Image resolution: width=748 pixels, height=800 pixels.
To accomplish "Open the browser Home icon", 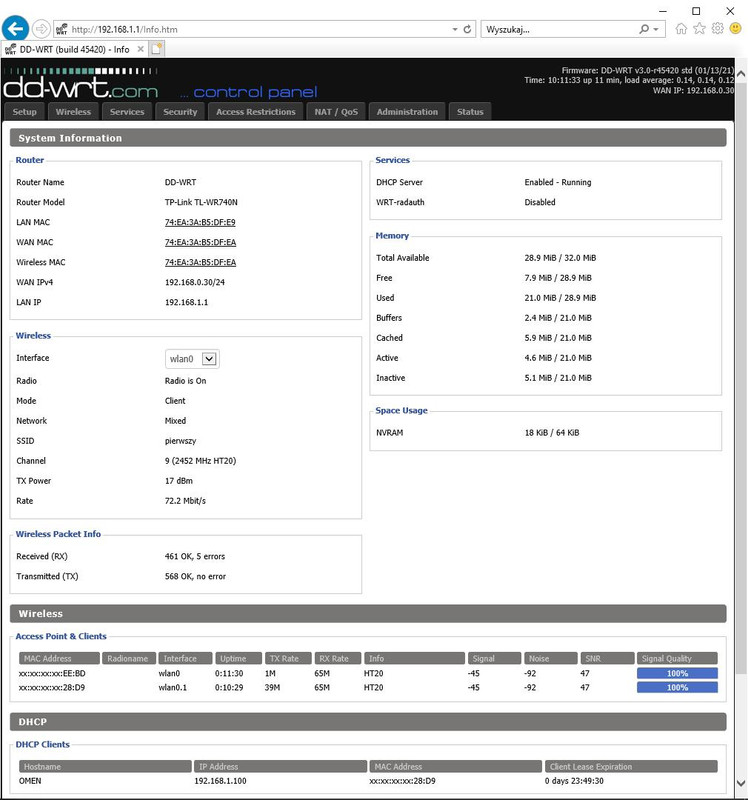I will [681, 29].
